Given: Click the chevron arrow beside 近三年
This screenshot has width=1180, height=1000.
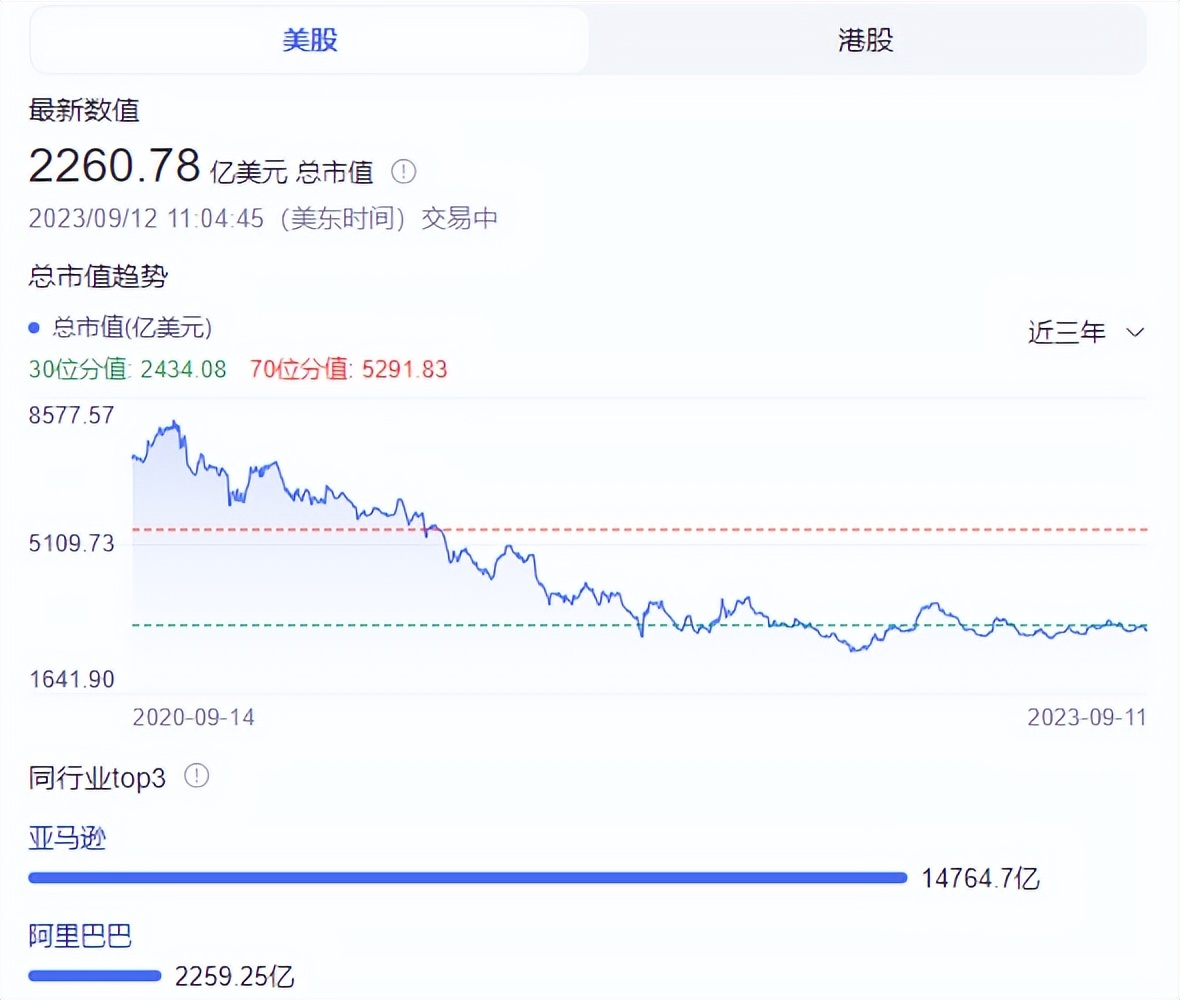Looking at the screenshot, I should point(1135,332).
